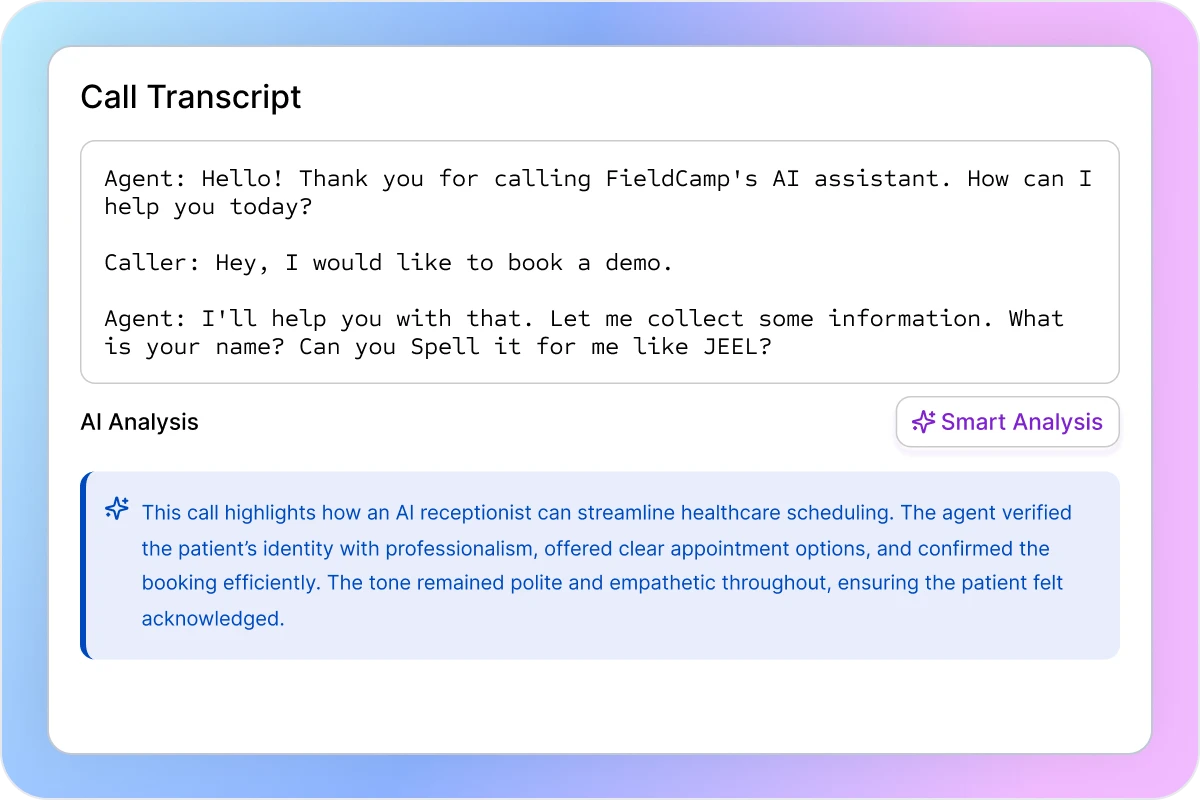Click the Agent greeting line starting with Hello
Viewport: 1200px width, 800px height.
598,180
